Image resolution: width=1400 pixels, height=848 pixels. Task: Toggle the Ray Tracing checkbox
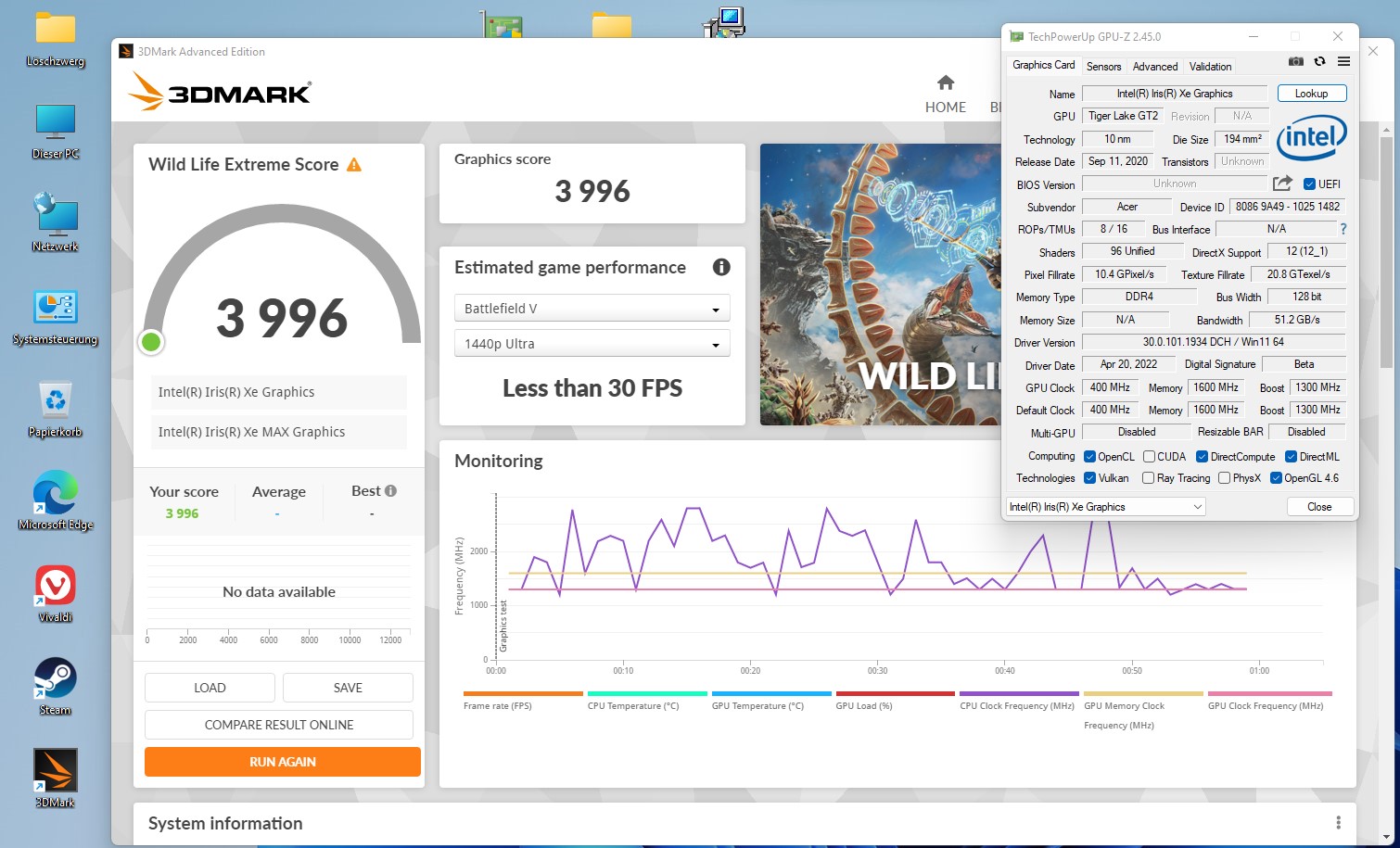point(1148,478)
